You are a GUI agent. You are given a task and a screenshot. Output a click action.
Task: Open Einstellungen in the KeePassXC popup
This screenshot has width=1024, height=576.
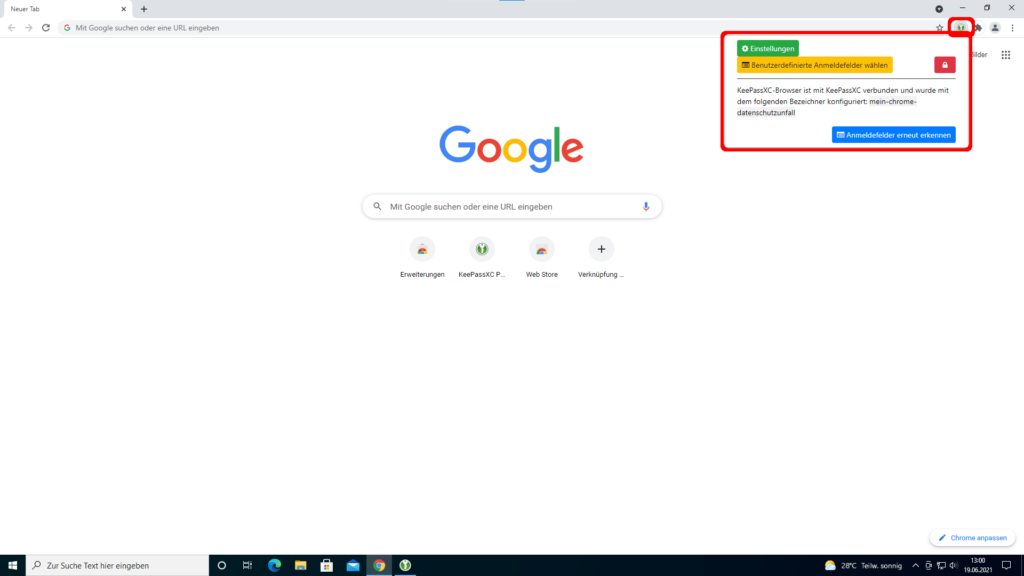point(768,48)
